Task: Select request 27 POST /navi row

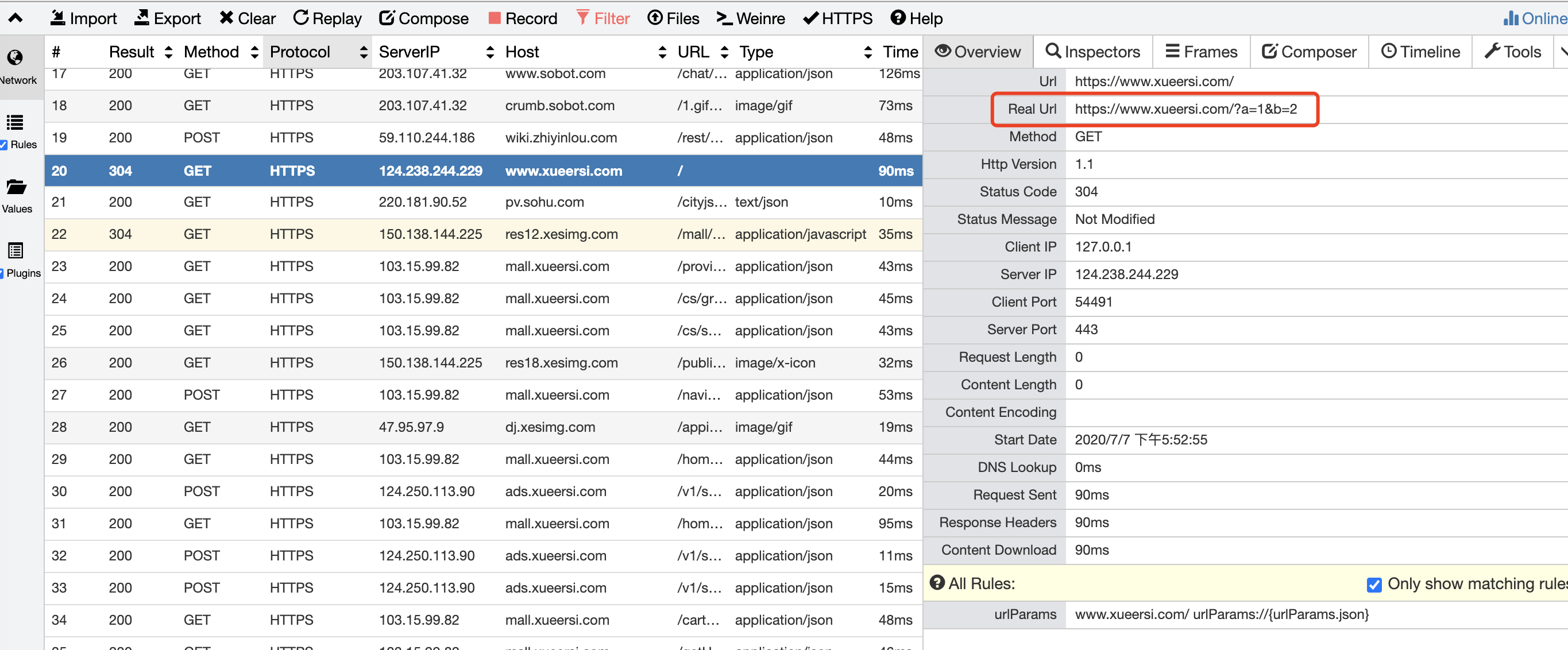Action: [x=483, y=395]
